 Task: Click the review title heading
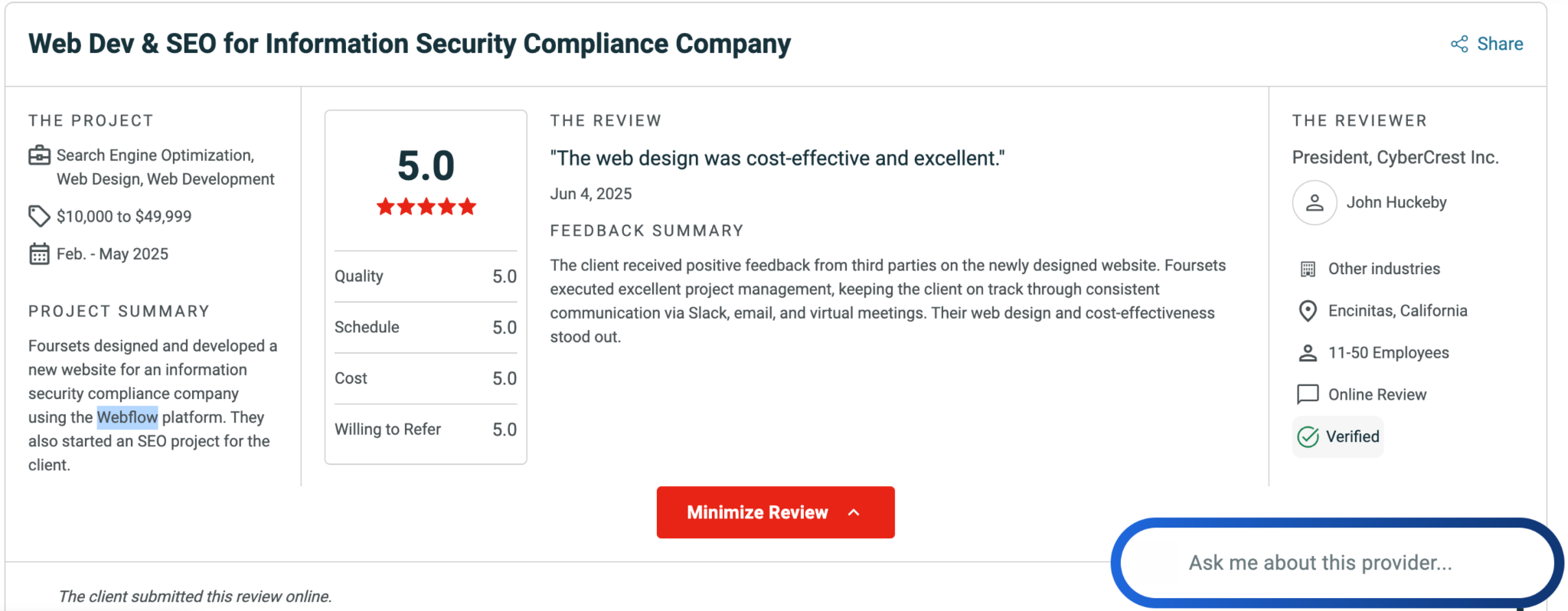pyautogui.click(x=410, y=44)
